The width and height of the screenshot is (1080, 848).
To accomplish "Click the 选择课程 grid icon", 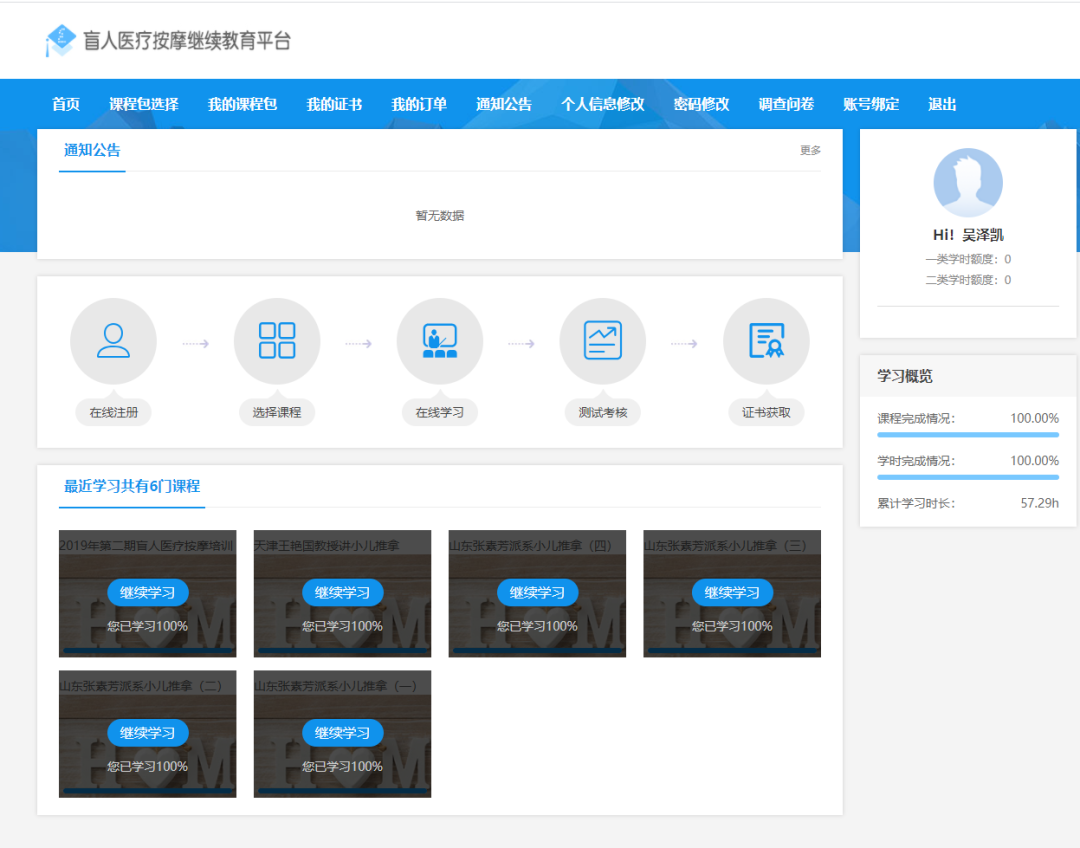I will (x=277, y=340).
